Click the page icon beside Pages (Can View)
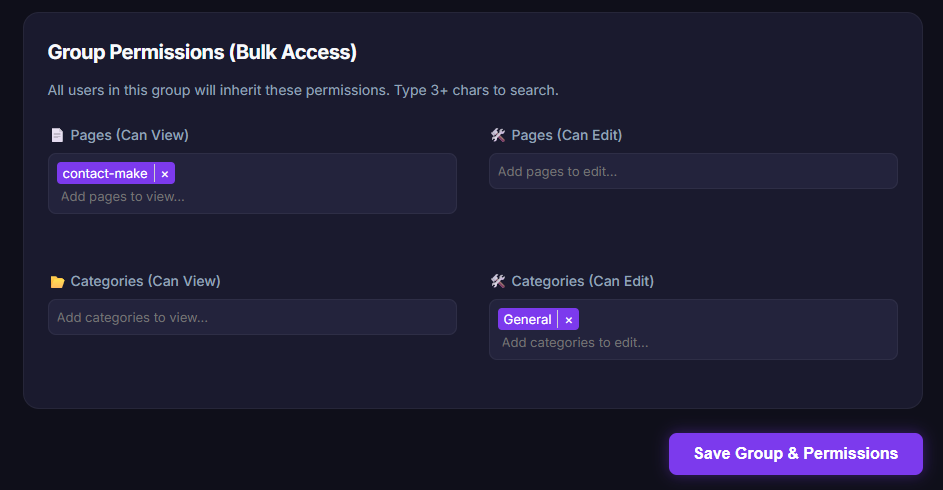Viewport: 943px width, 490px height. click(56, 135)
